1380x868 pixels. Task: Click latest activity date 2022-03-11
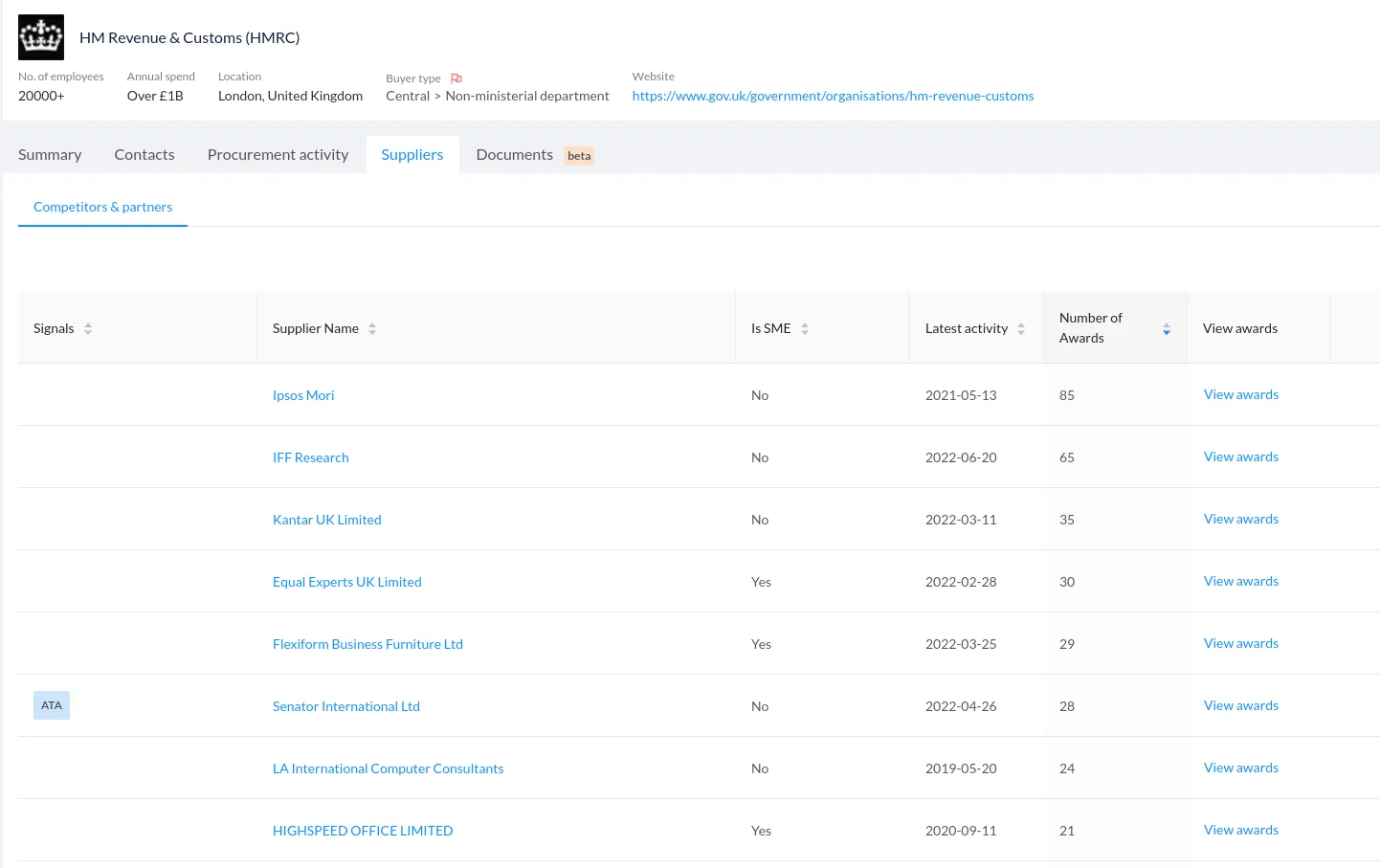pyautogui.click(x=961, y=520)
